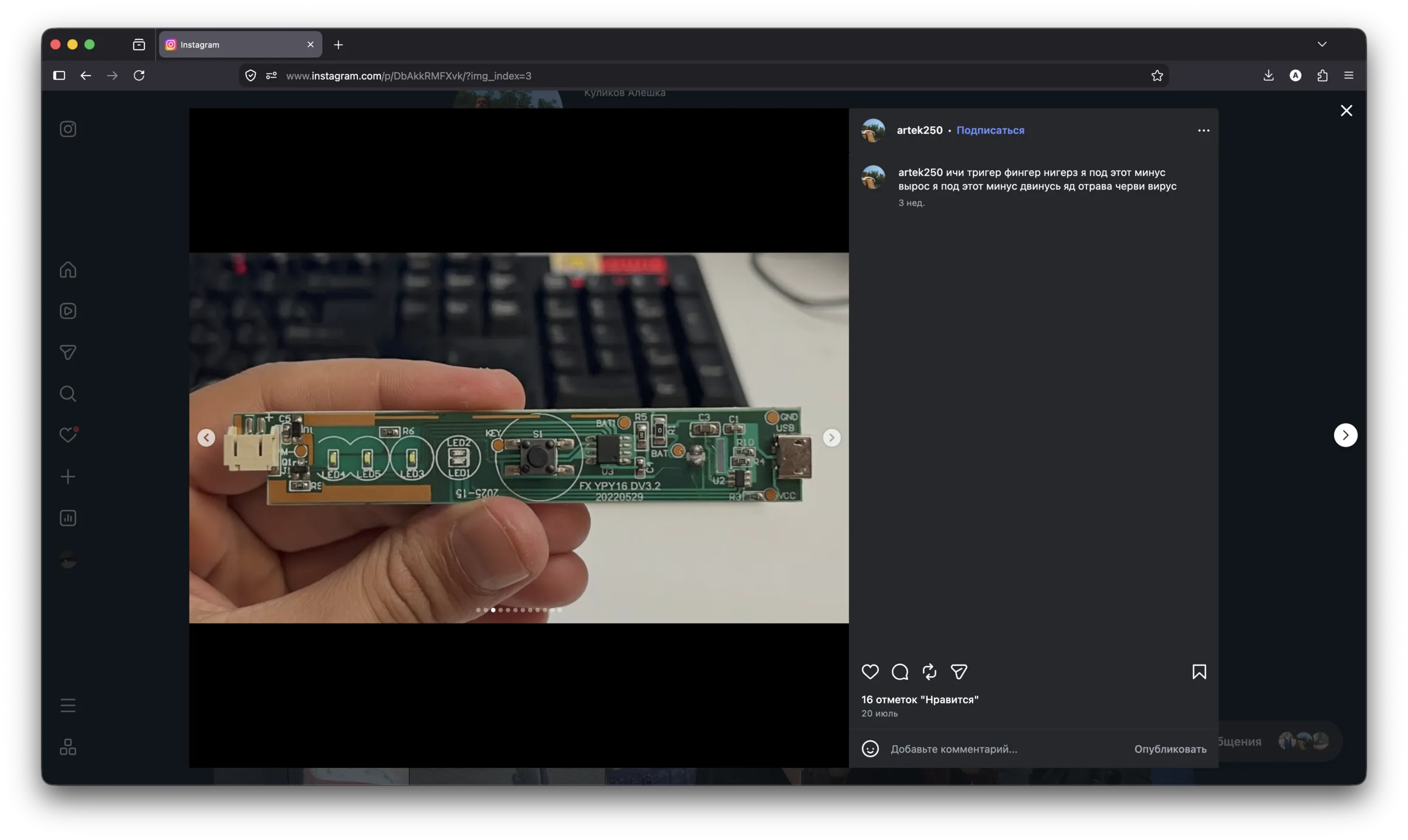Open Search icon in sidebar

point(68,394)
